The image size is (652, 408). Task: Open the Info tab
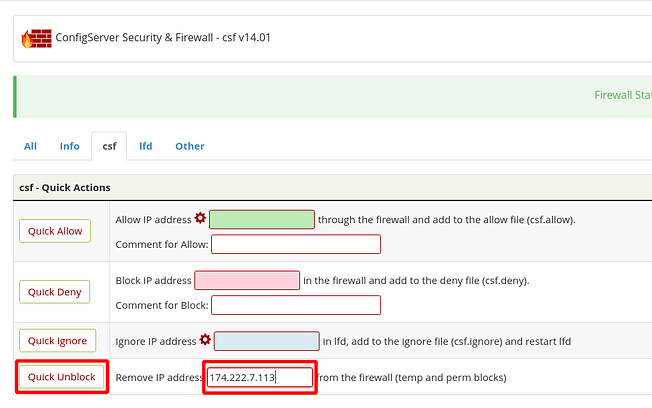[x=69, y=146]
